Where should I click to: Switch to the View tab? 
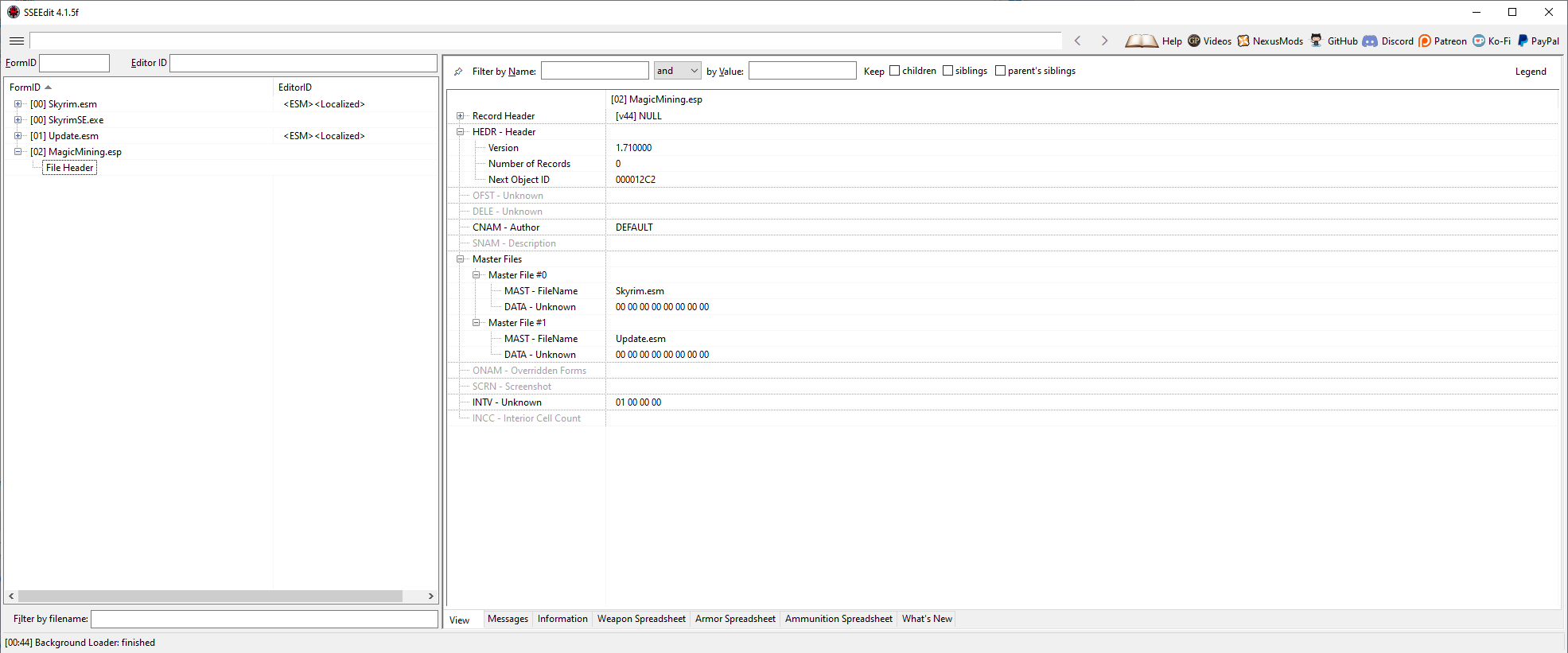pyautogui.click(x=460, y=620)
